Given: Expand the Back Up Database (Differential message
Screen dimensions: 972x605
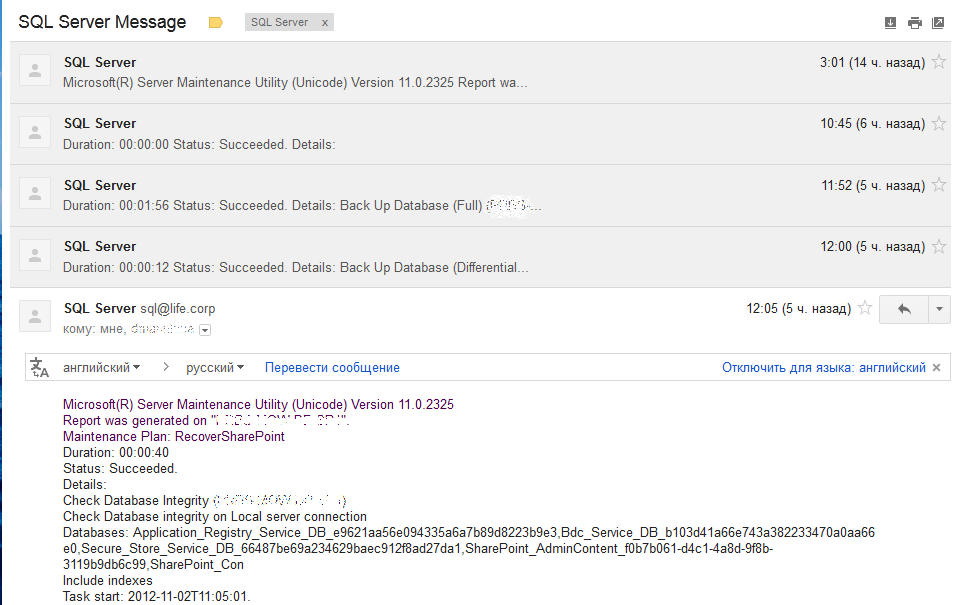Looking at the screenshot, I should tap(480, 257).
